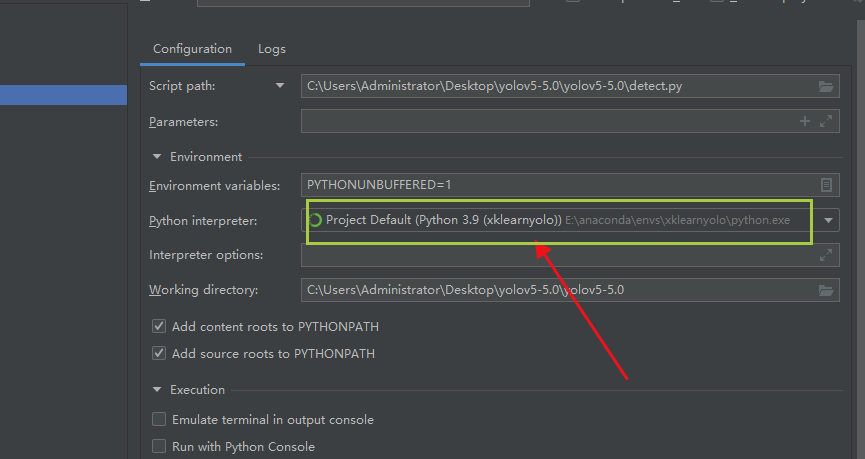Open the Script path type dropdown arrow
This screenshot has width=865, height=459.
click(x=281, y=86)
